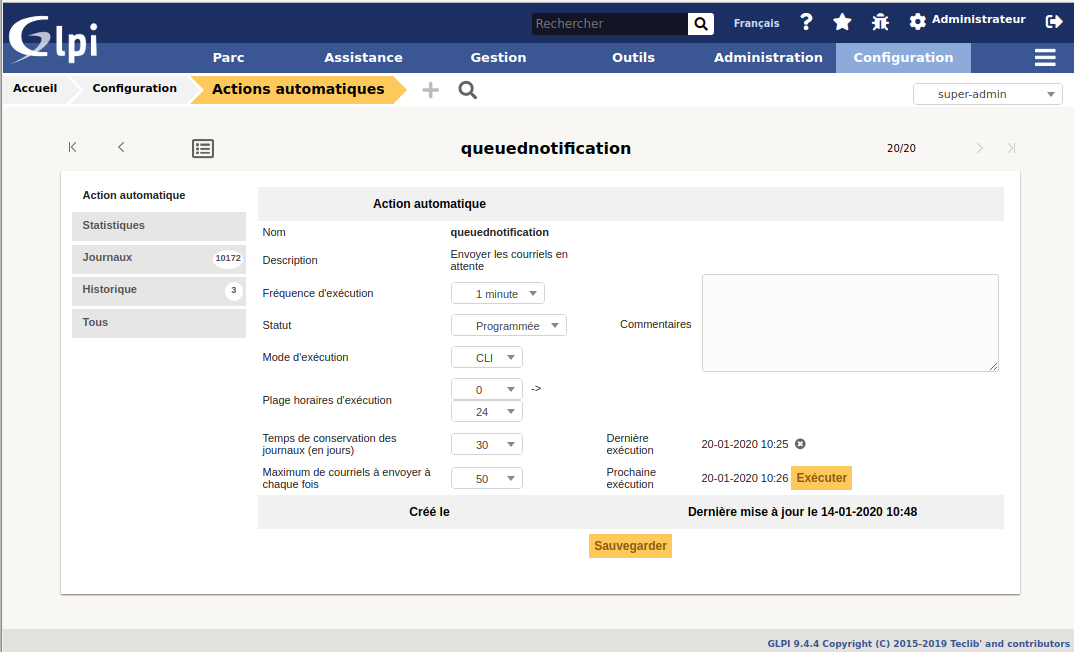This screenshot has width=1074, height=652.
Task: Open the Administration menu
Action: (x=767, y=57)
